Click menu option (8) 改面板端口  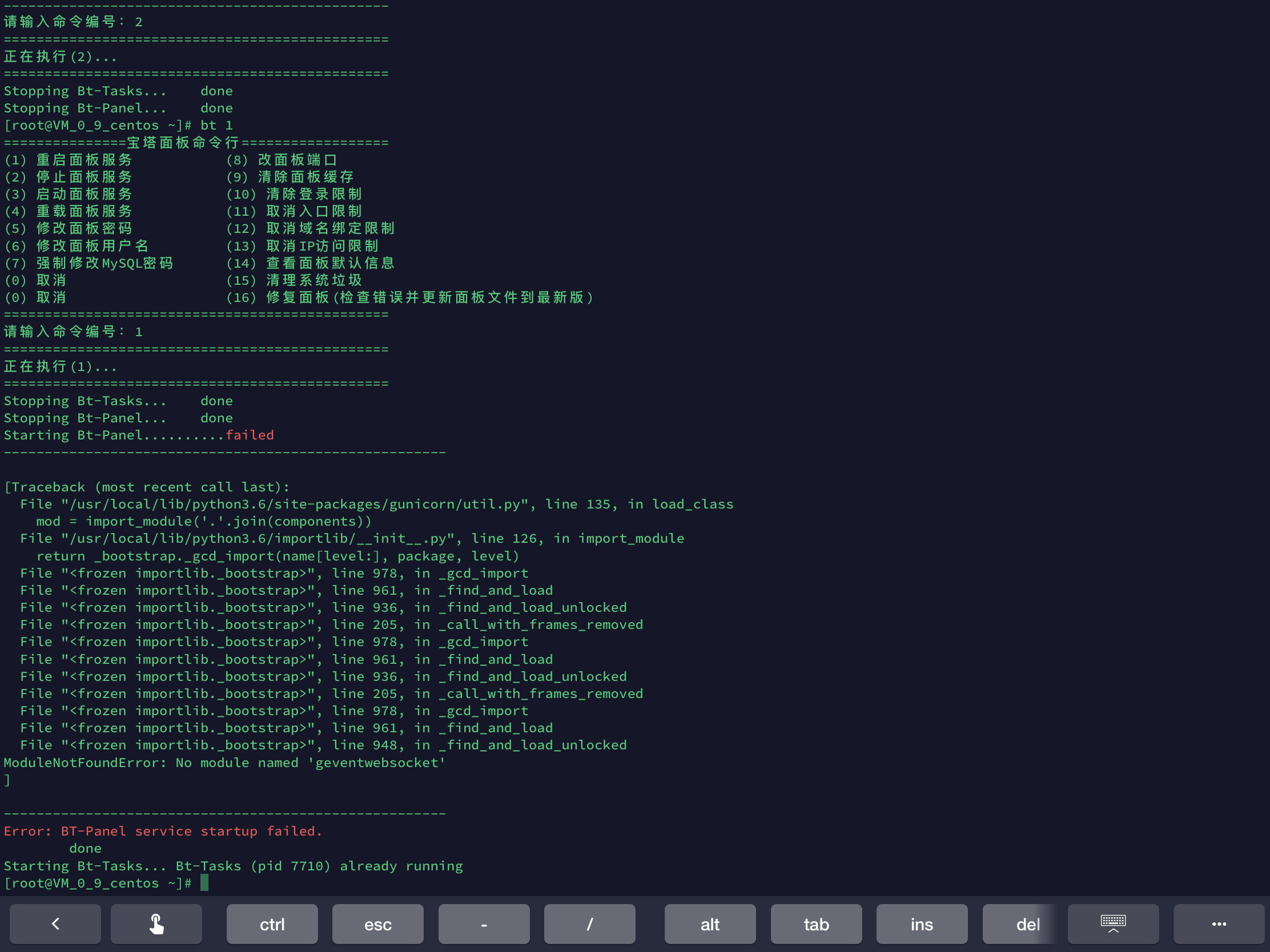pos(282,160)
